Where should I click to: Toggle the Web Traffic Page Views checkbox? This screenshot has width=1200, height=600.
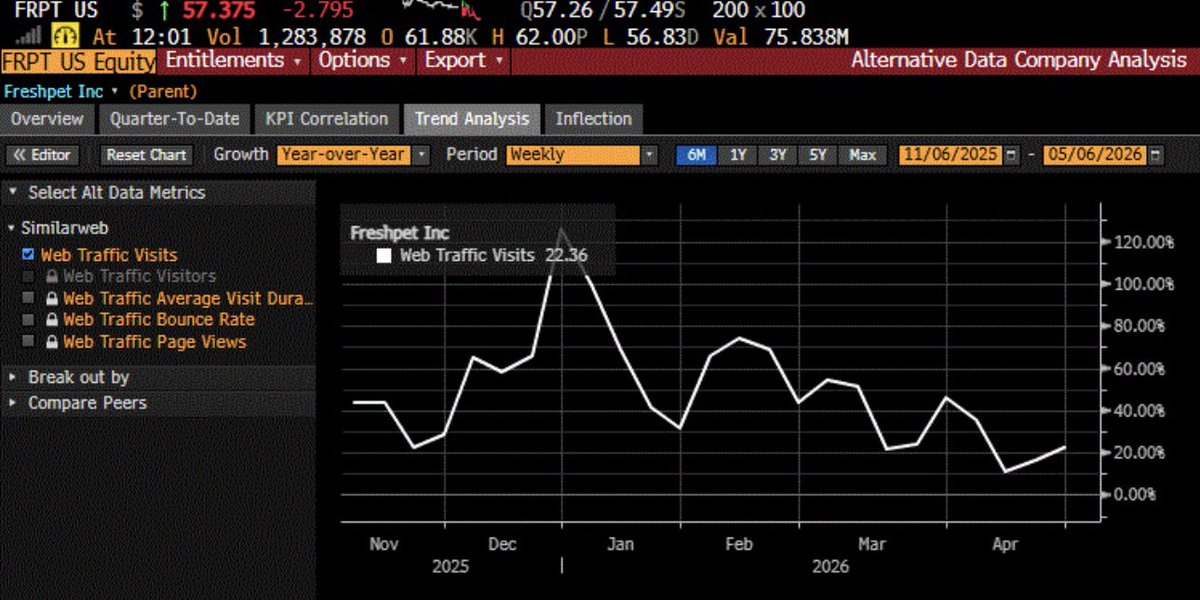[x=28, y=342]
